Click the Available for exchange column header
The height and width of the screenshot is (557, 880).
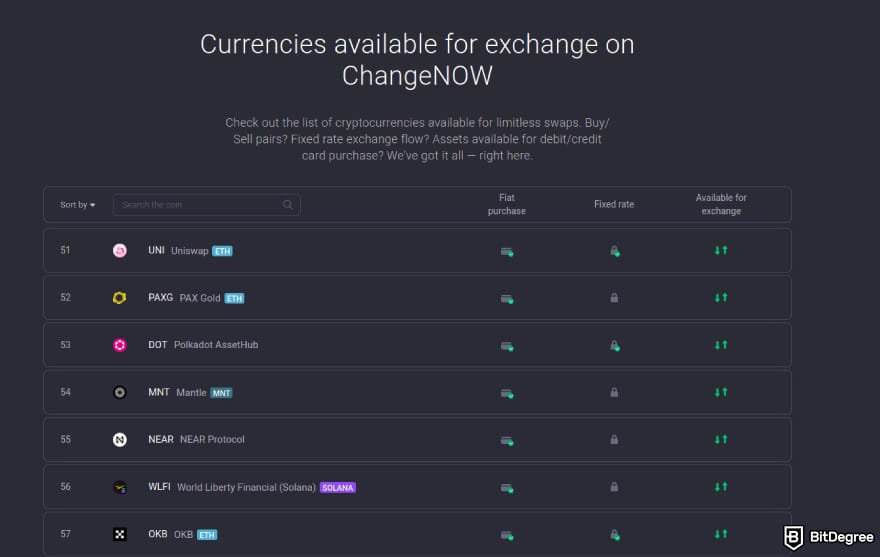(721, 204)
